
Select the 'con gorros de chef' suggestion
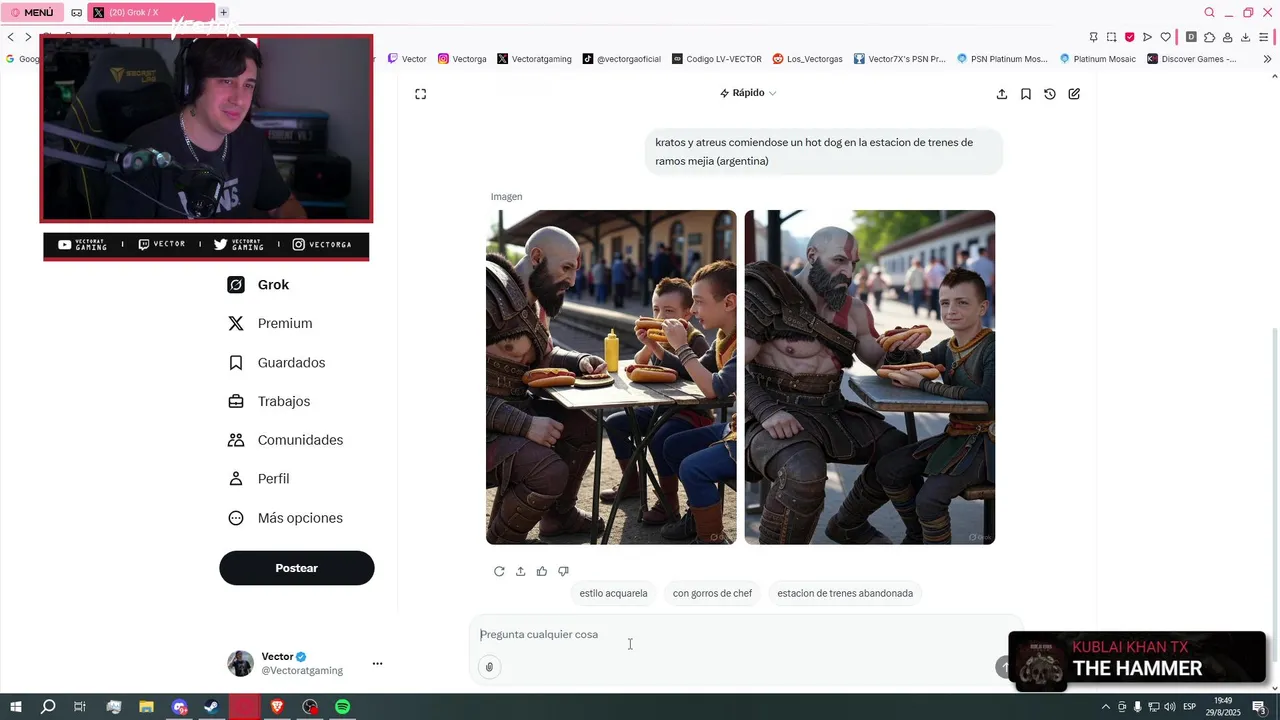[x=712, y=593]
